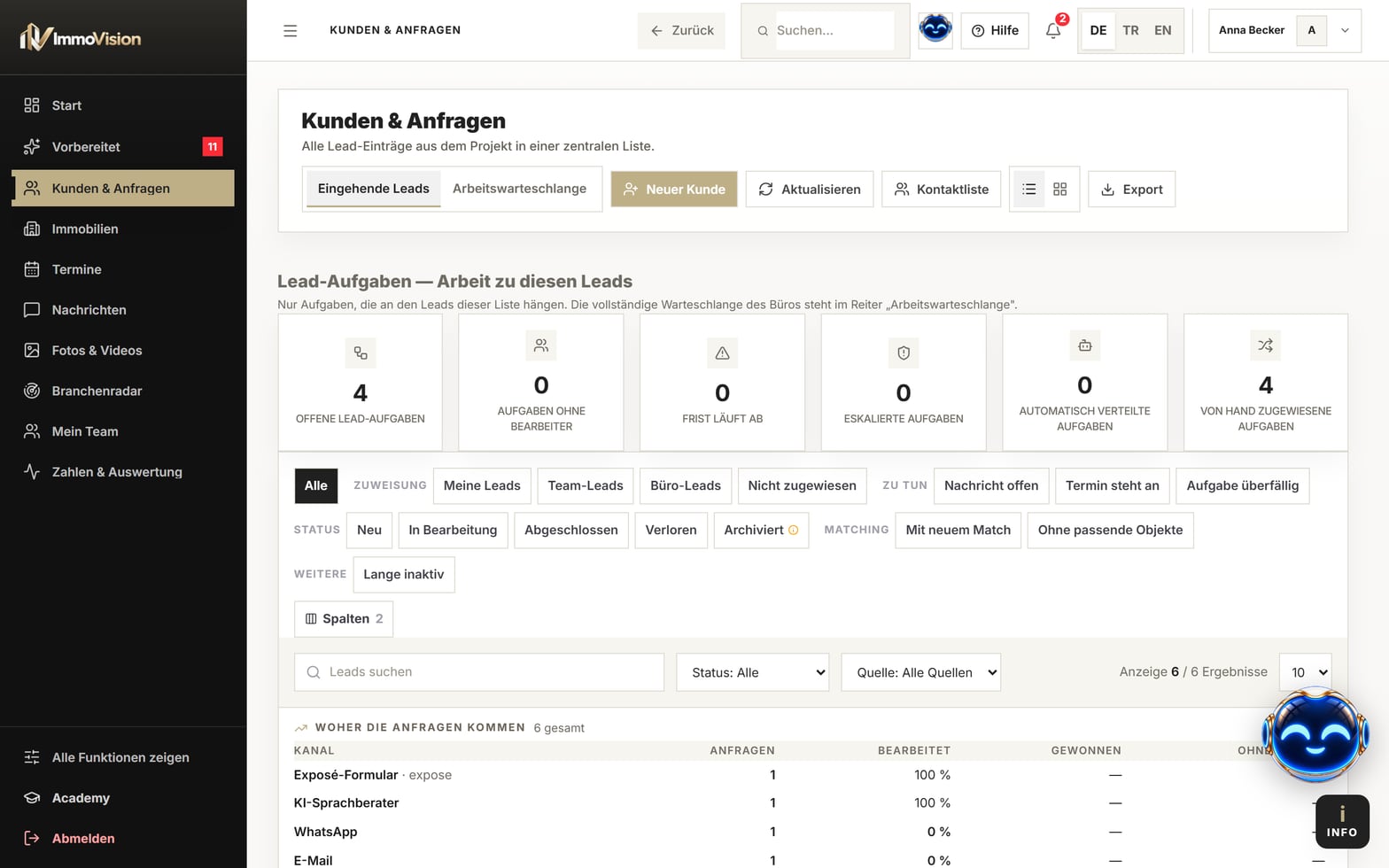Switch to list view icon
The image size is (1389, 868).
coord(1028,189)
